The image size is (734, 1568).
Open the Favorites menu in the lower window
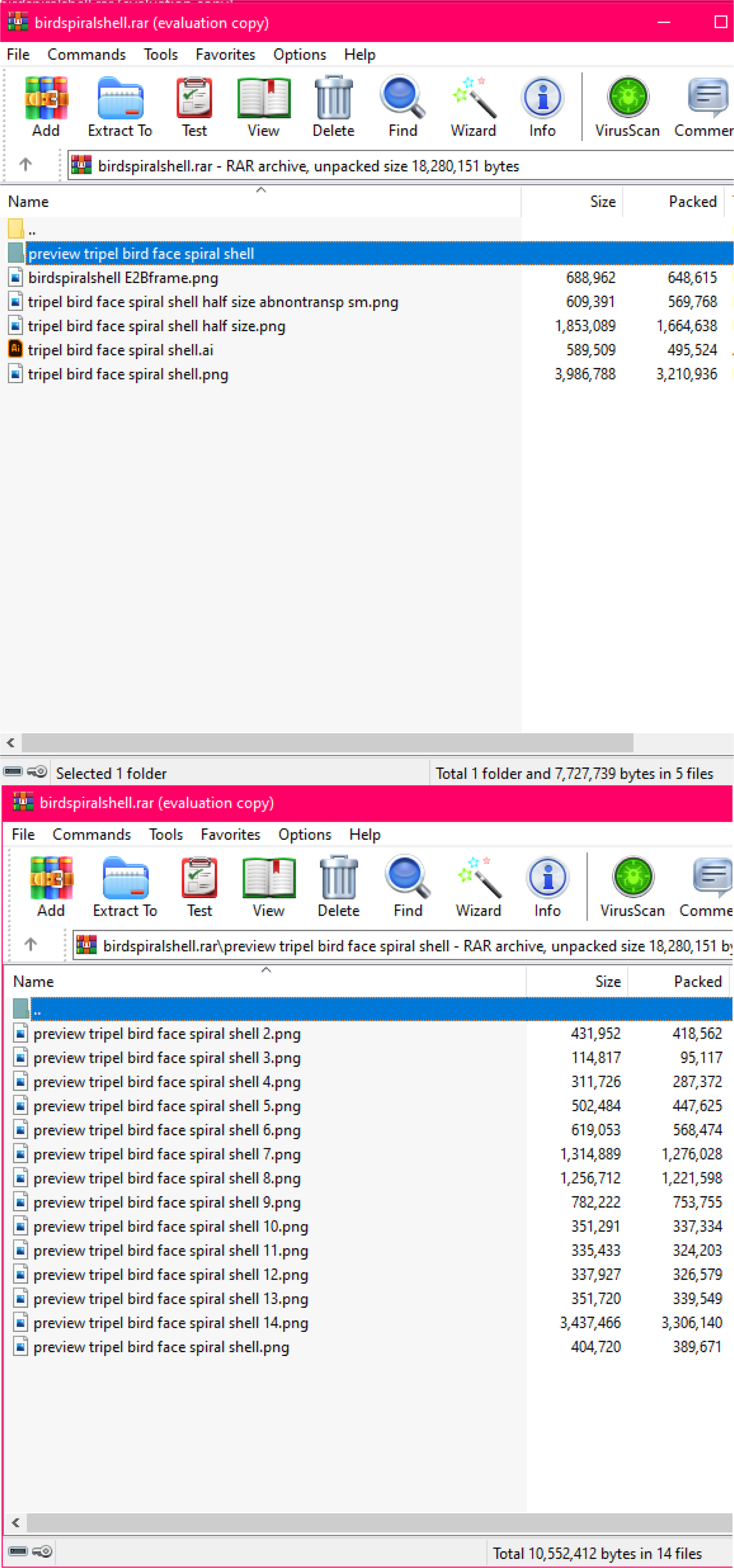[x=230, y=834]
